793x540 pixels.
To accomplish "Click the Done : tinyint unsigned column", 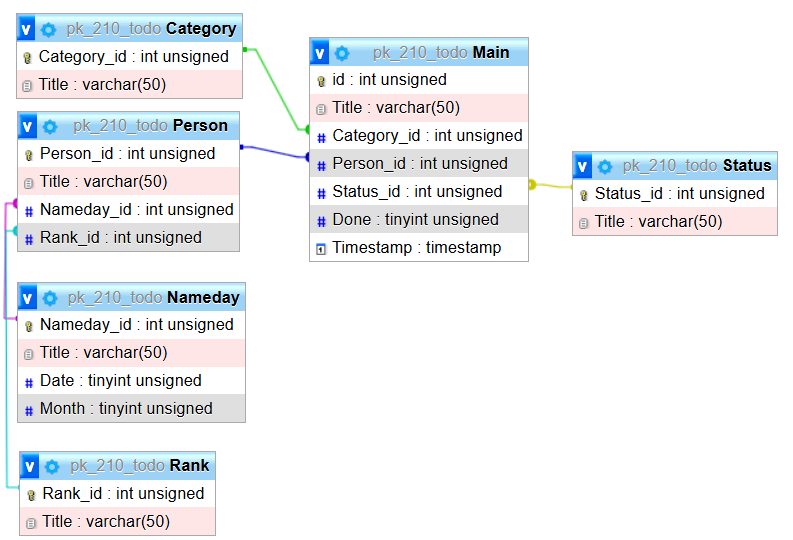I will [415, 220].
